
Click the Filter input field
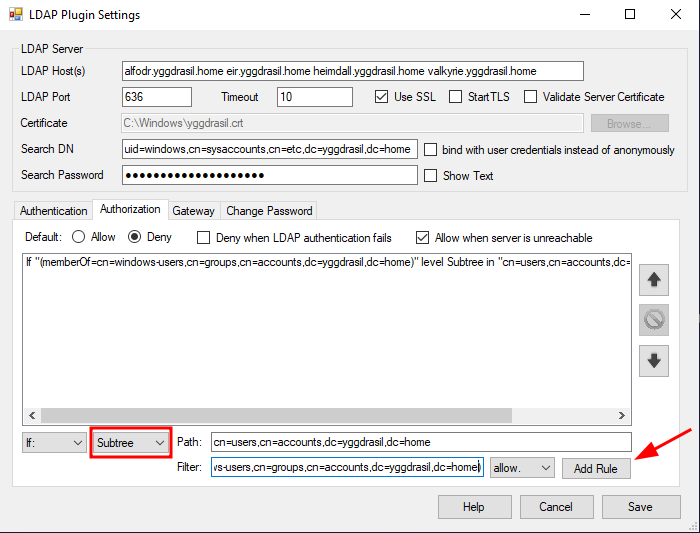click(x=347, y=467)
